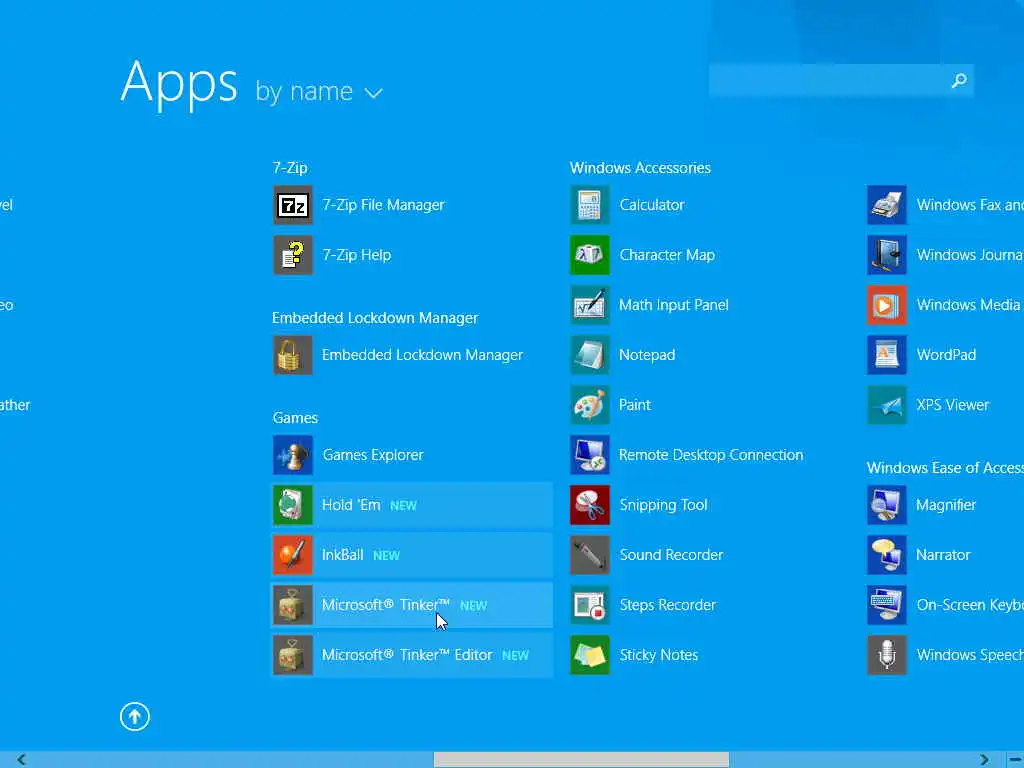Click the 'Math Input Panel' label text
Screen dimensions: 1024x768
tap(674, 305)
